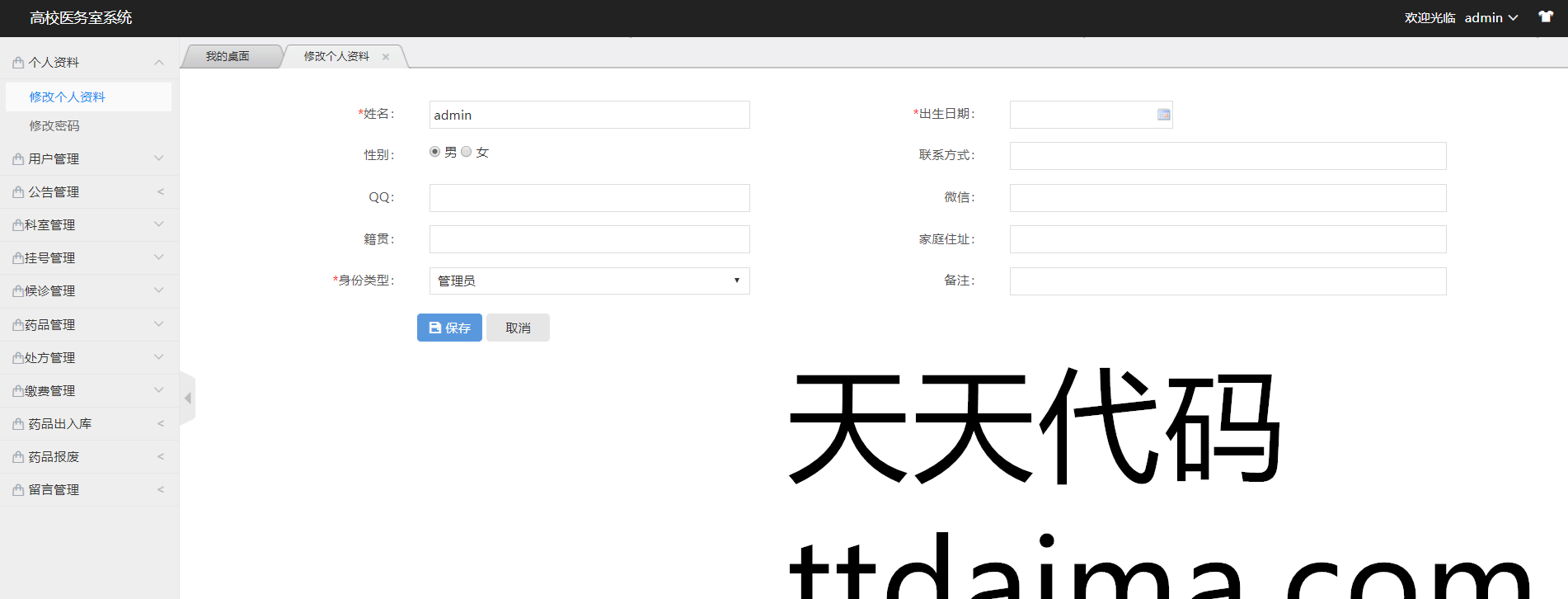
Task: Click the skin theme shirt icon
Action: point(1545,17)
